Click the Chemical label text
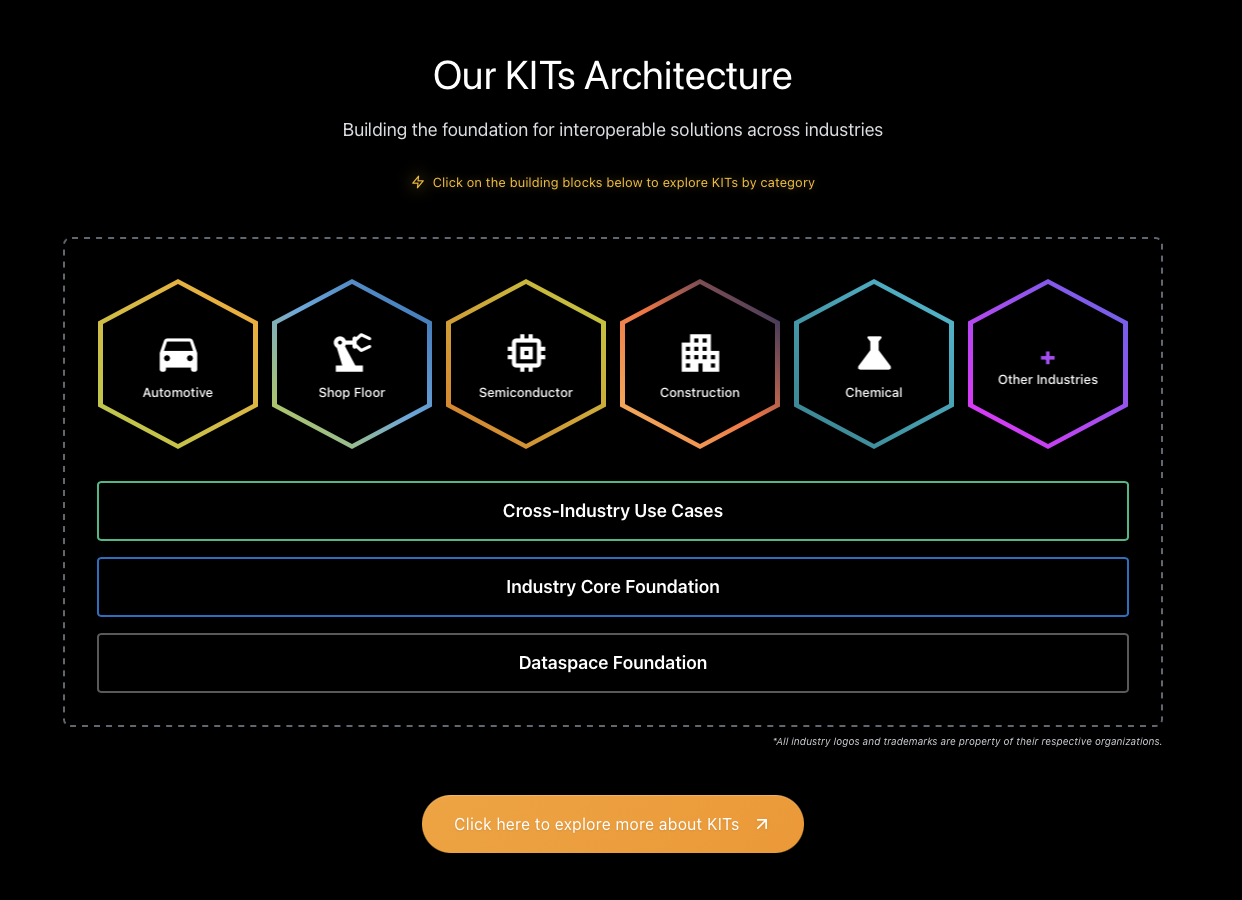This screenshot has width=1242, height=900. [x=874, y=393]
